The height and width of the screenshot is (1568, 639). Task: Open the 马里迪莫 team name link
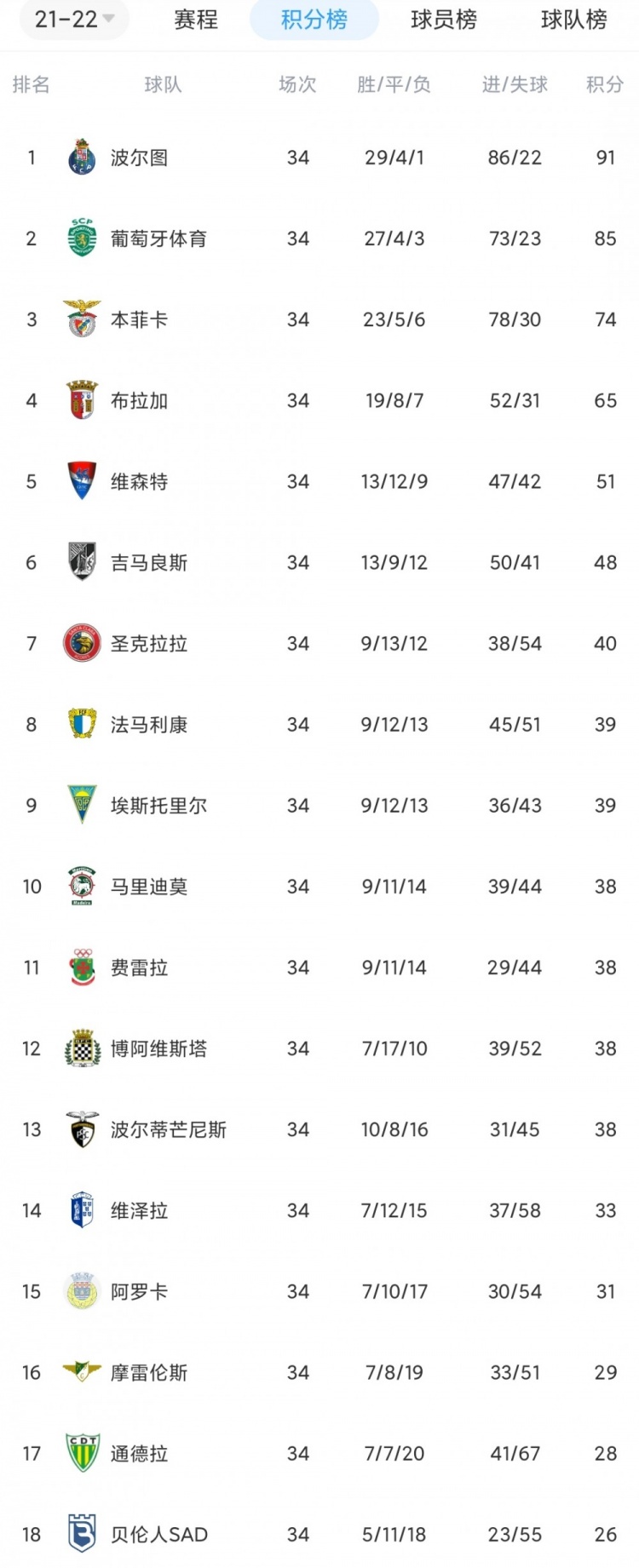[x=149, y=887]
